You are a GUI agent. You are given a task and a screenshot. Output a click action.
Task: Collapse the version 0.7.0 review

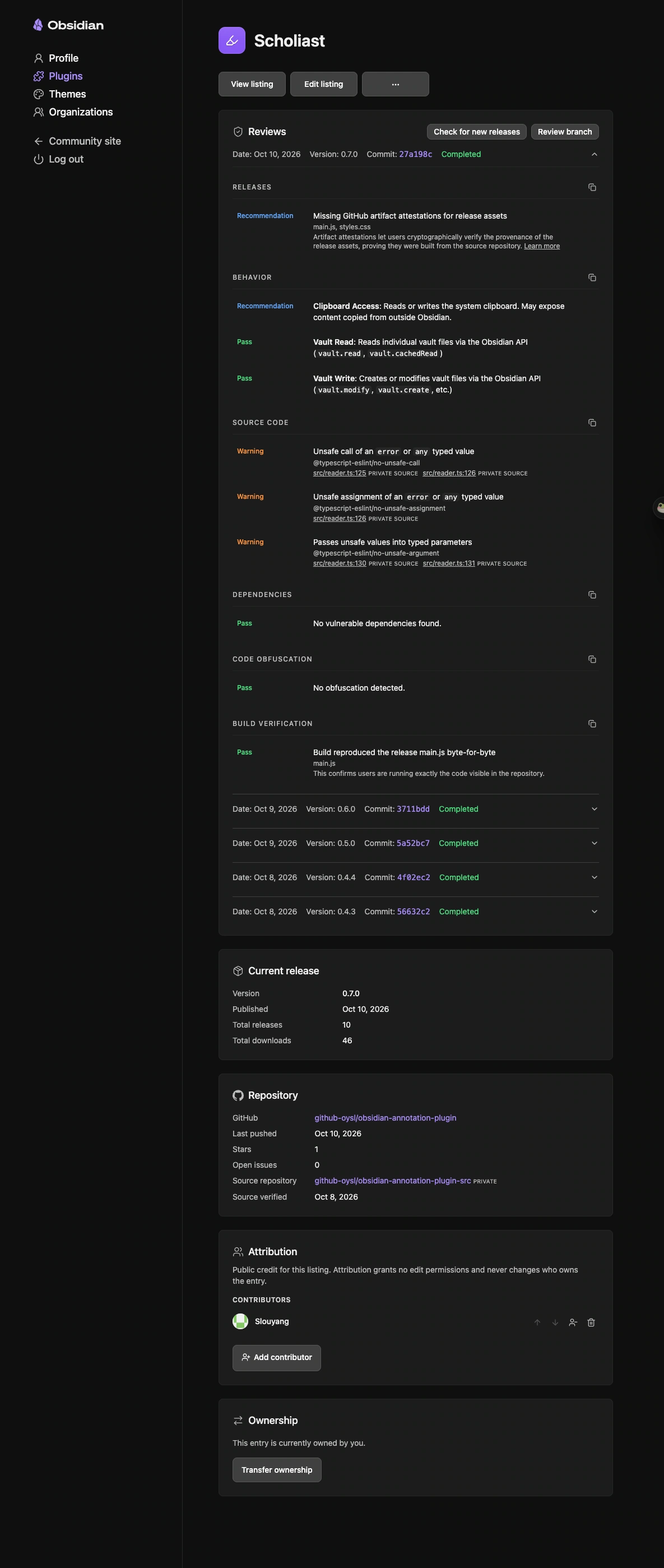pos(595,155)
